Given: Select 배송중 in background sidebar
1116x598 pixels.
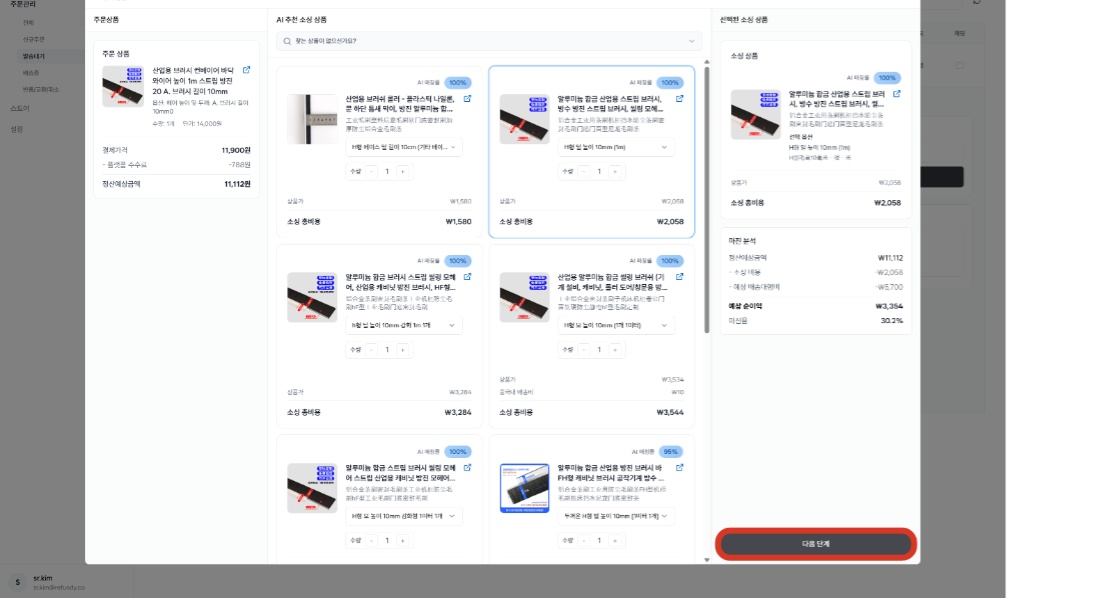Looking at the screenshot, I should coord(31,73).
